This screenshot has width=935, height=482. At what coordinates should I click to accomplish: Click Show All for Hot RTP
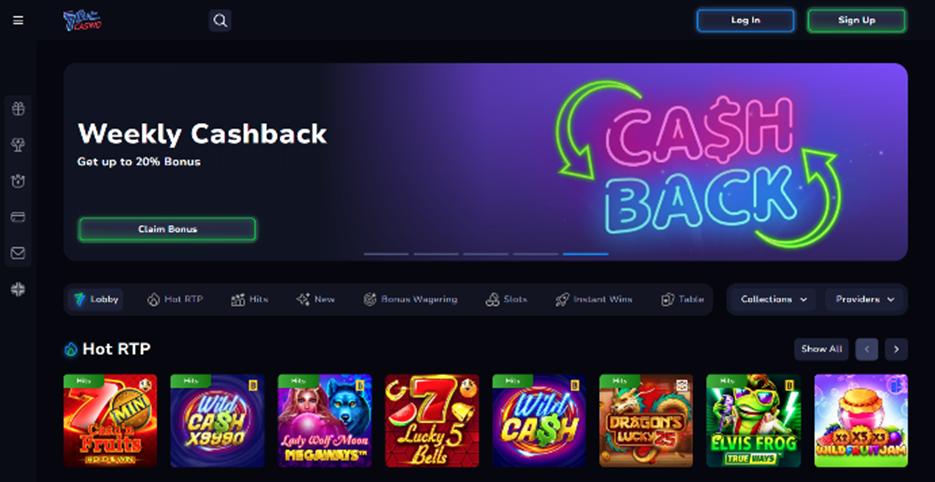[x=821, y=349]
